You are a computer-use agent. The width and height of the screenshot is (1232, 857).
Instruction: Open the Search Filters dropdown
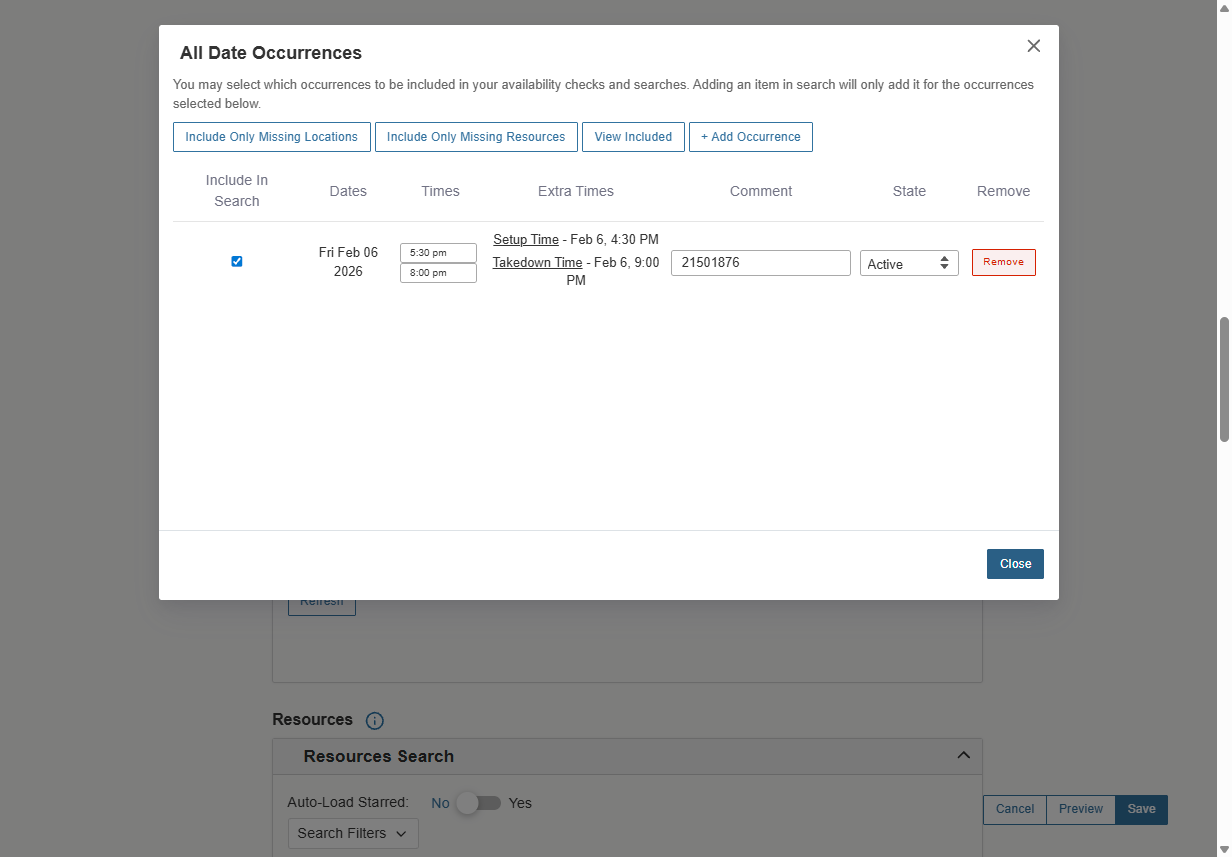[x=353, y=833]
